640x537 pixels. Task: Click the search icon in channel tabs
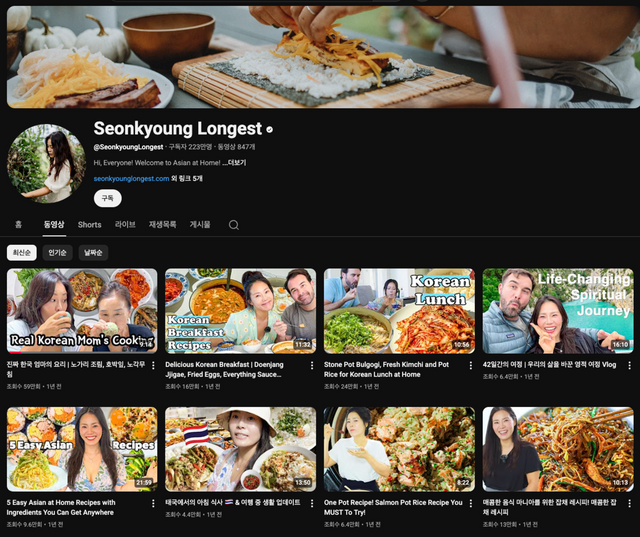coord(234,225)
